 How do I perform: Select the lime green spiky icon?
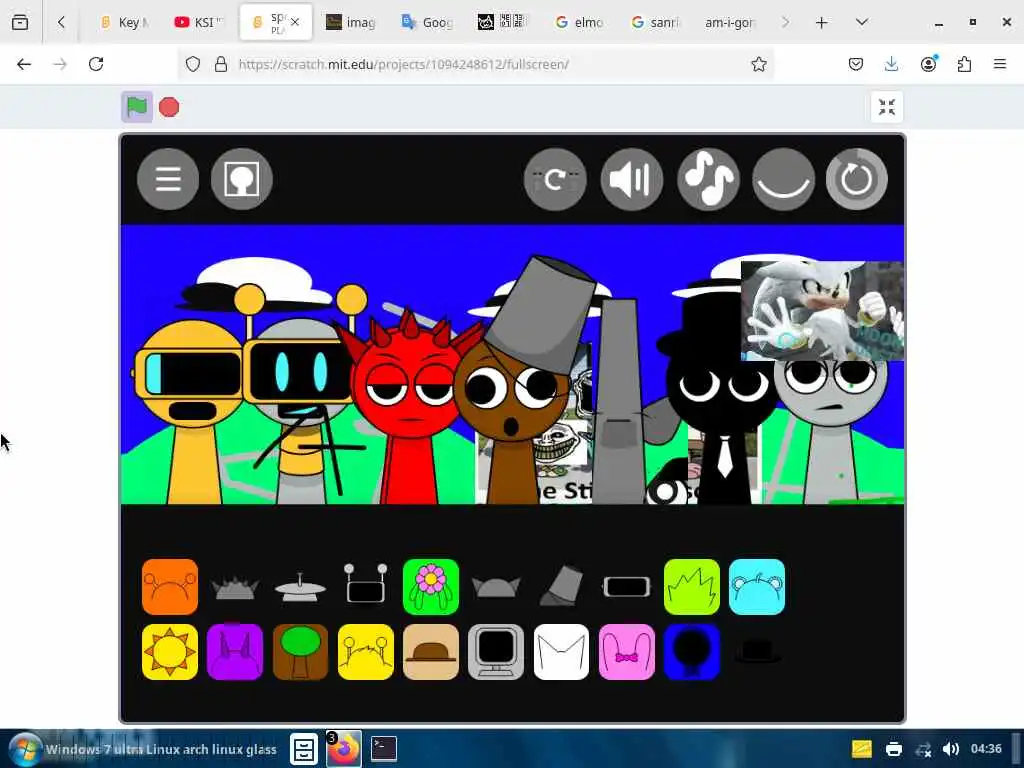point(692,586)
